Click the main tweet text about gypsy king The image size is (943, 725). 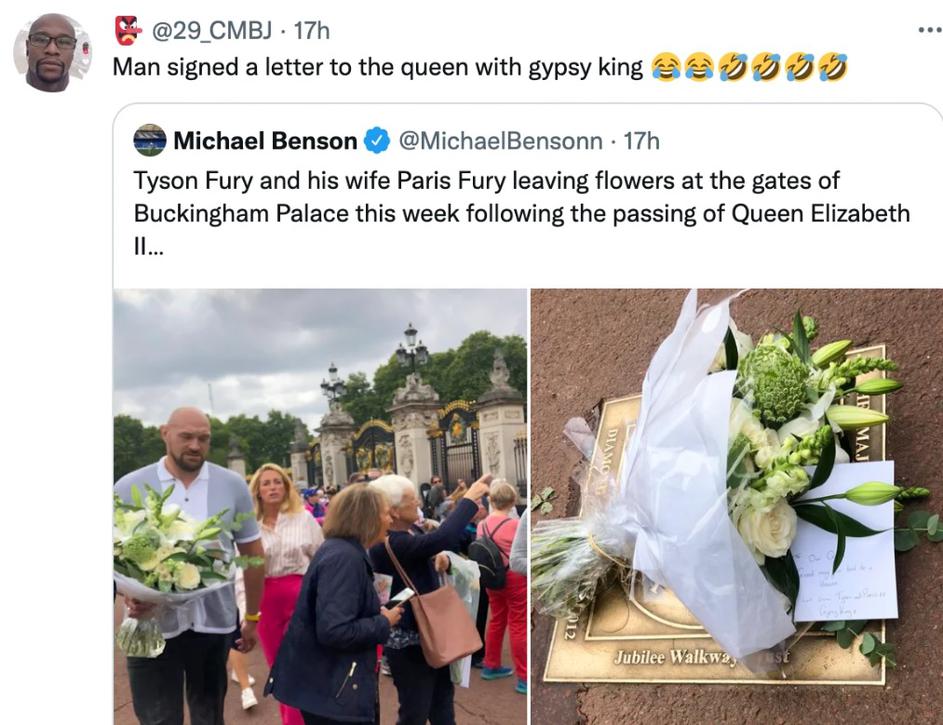tap(378, 67)
